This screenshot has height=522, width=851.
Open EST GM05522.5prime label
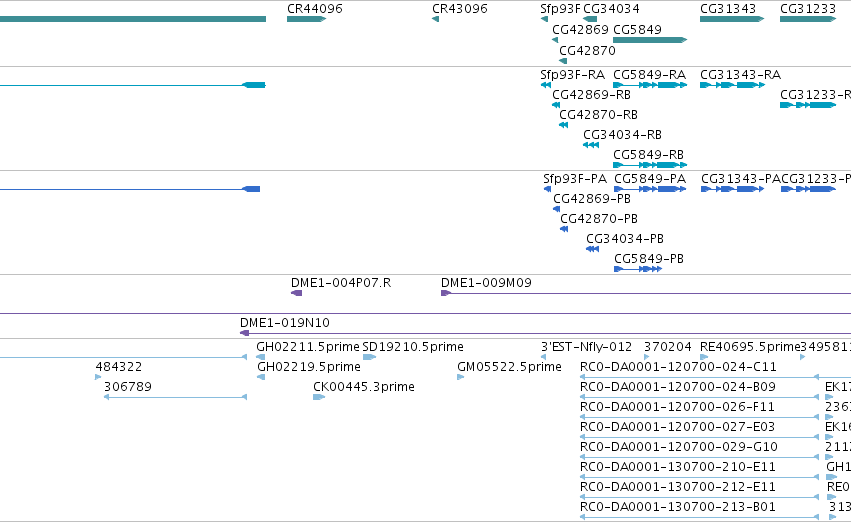click(509, 367)
